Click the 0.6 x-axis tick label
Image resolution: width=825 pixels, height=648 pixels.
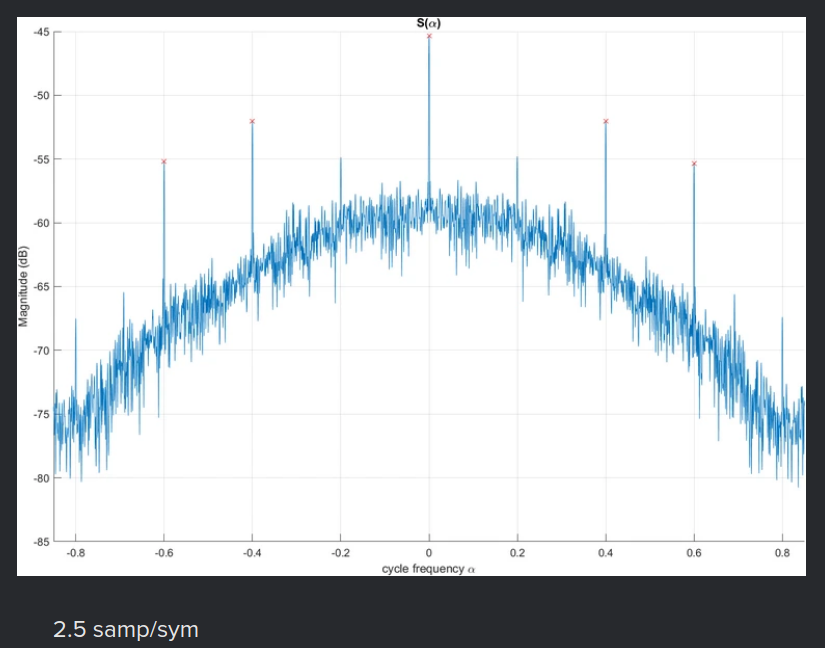pyautogui.click(x=694, y=552)
